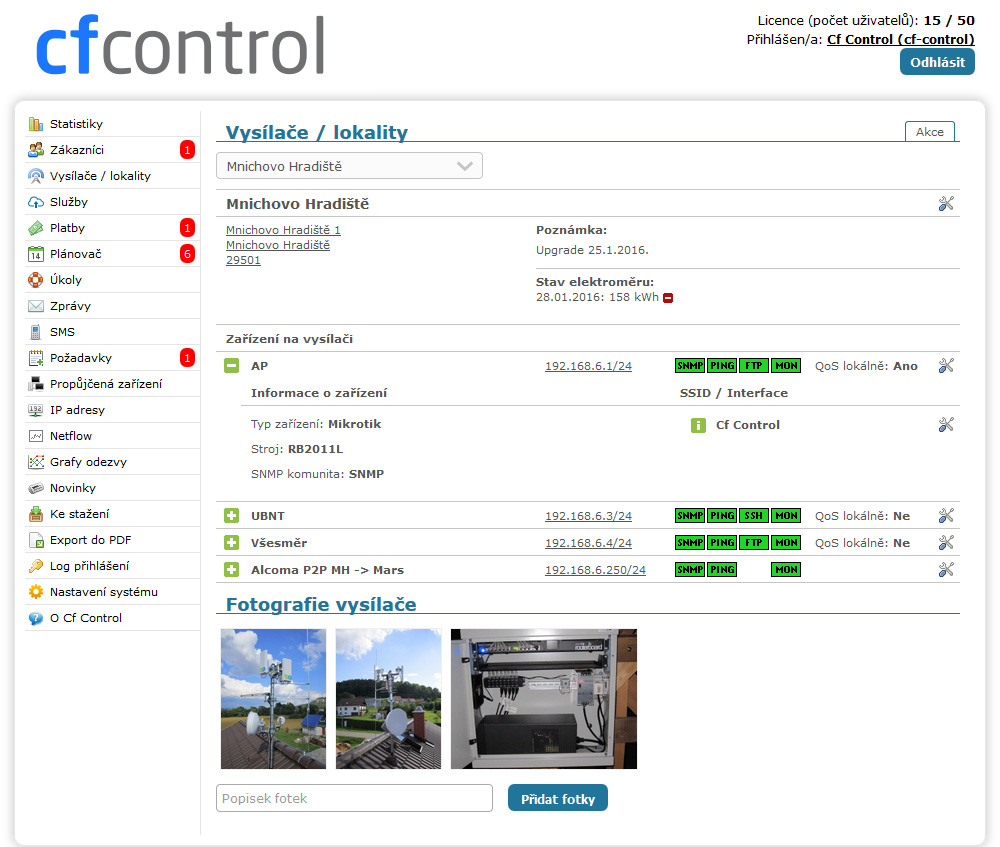Click the SNMP badge of AP row
The height and width of the screenshot is (847, 1000).
tap(689, 366)
